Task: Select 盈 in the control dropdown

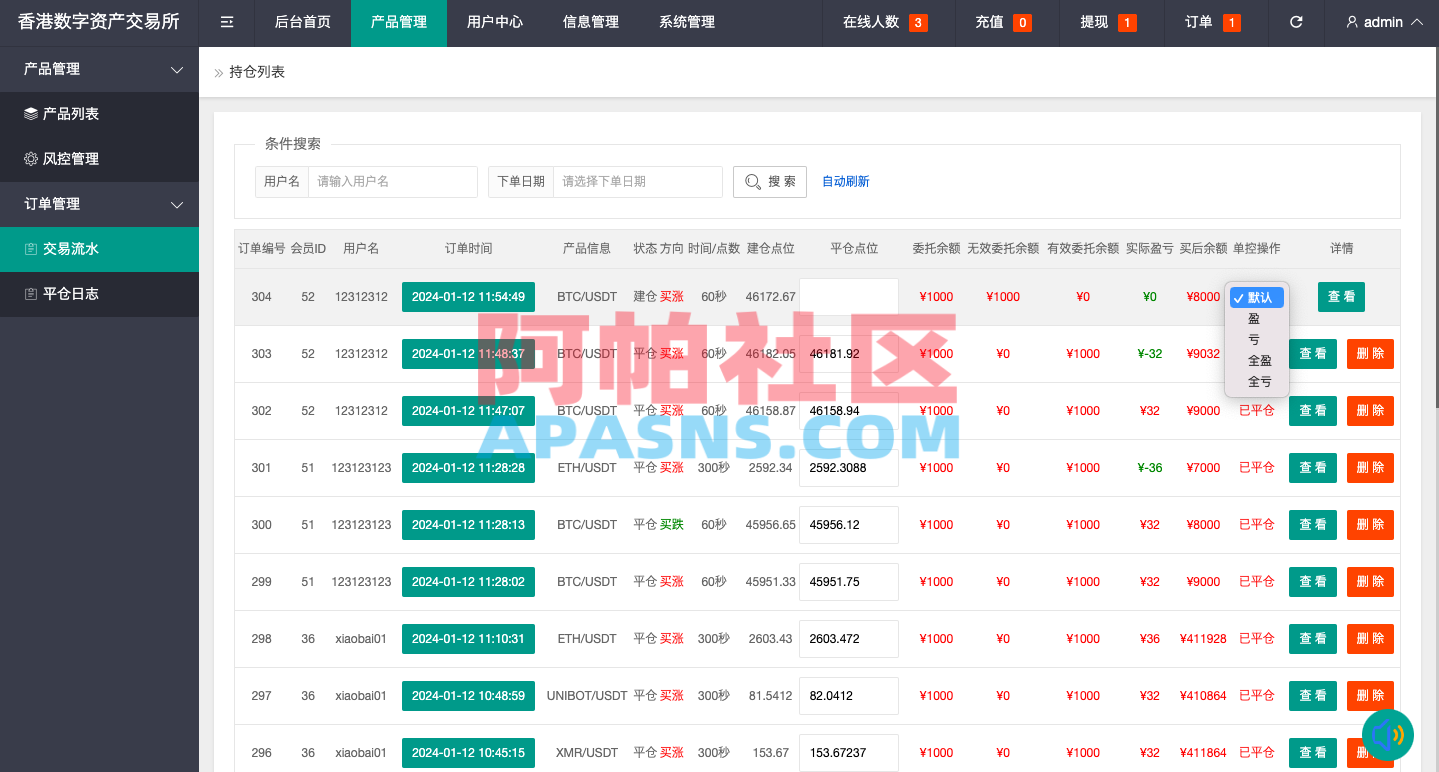Action: 1256,318
